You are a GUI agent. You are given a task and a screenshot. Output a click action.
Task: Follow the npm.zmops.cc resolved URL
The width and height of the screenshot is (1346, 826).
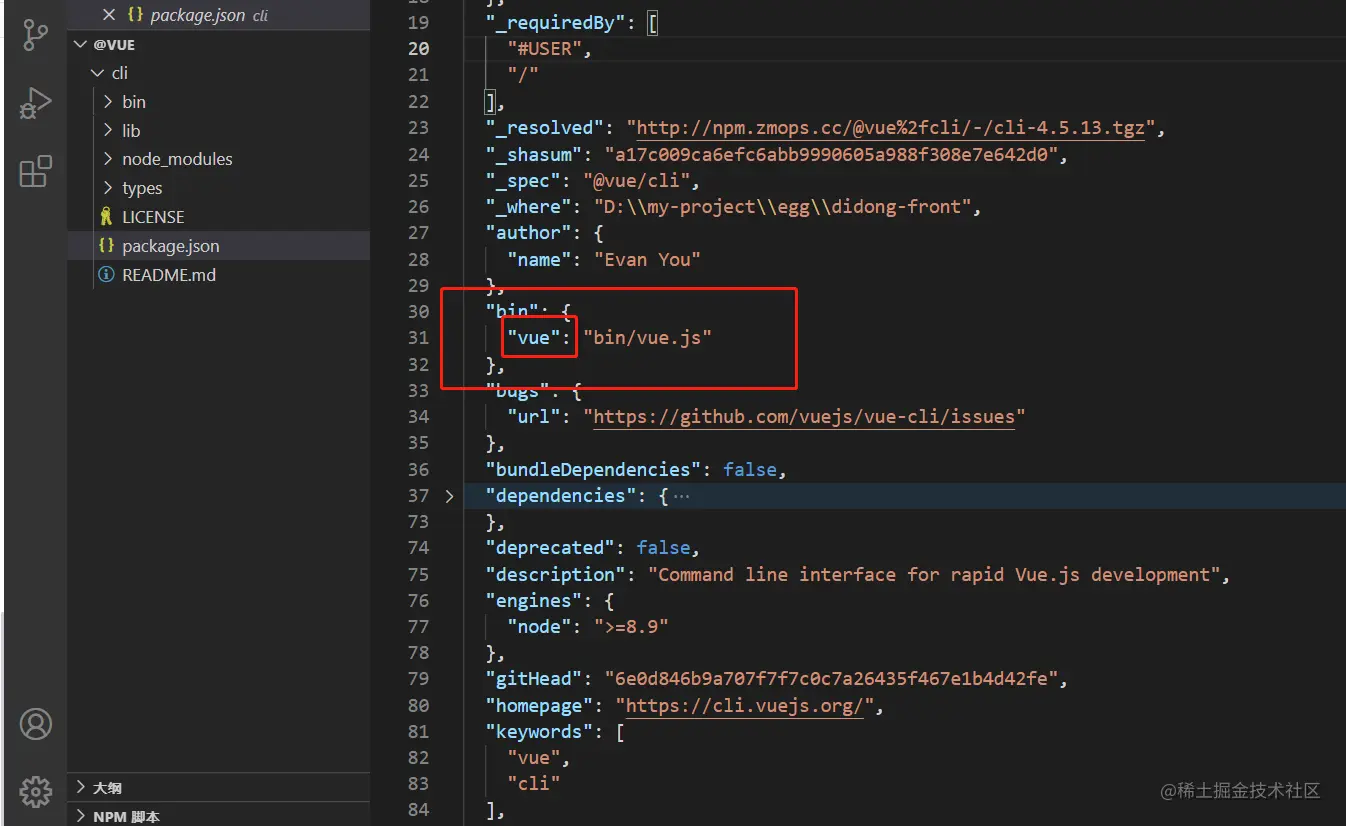coord(891,128)
